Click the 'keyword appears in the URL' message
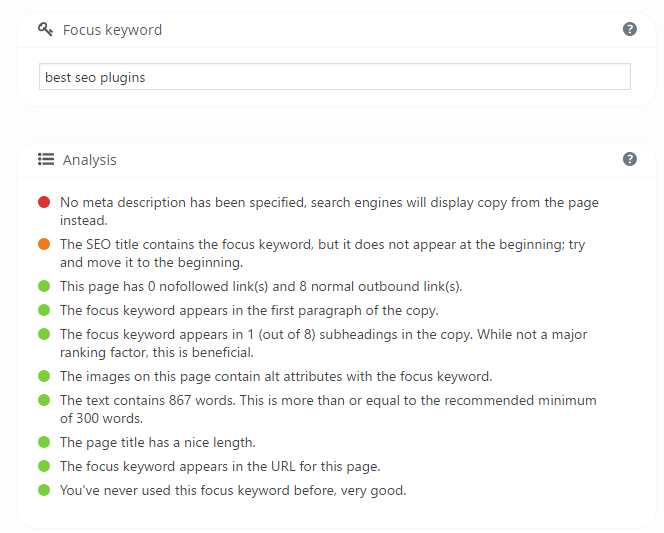Screen dimensions: 664x533 [220, 466]
